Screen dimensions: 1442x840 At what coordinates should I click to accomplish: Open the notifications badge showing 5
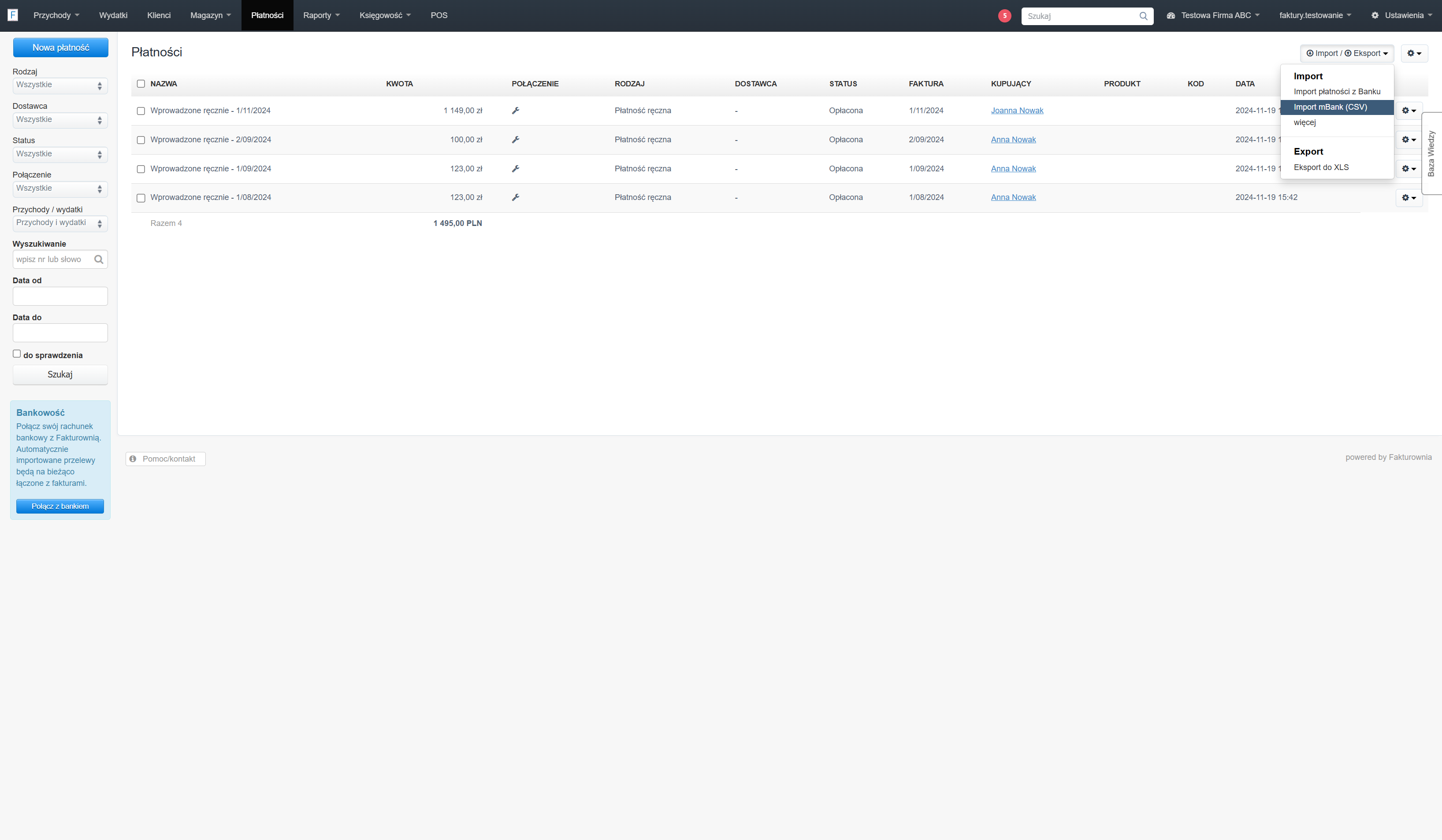pos(1004,15)
